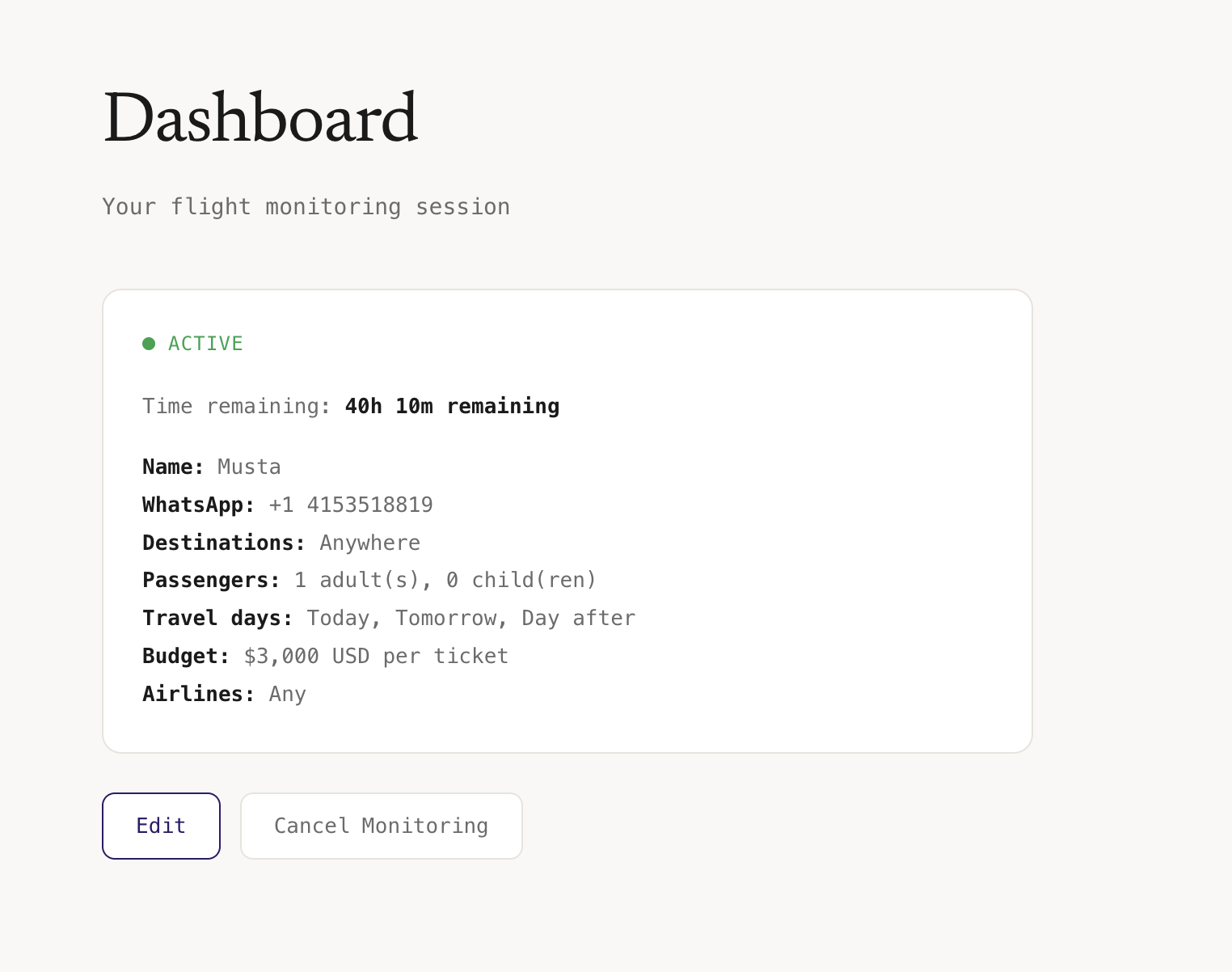The width and height of the screenshot is (1232, 972).
Task: Select the ACTIVE status label
Action: tap(205, 344)
